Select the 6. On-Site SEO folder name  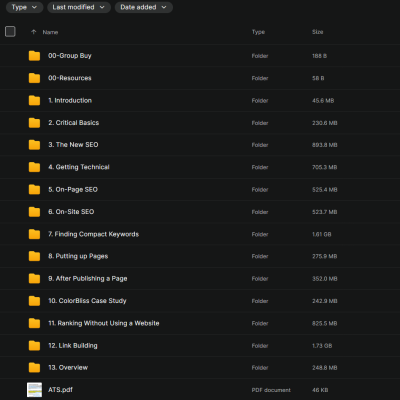pos(71,212)
